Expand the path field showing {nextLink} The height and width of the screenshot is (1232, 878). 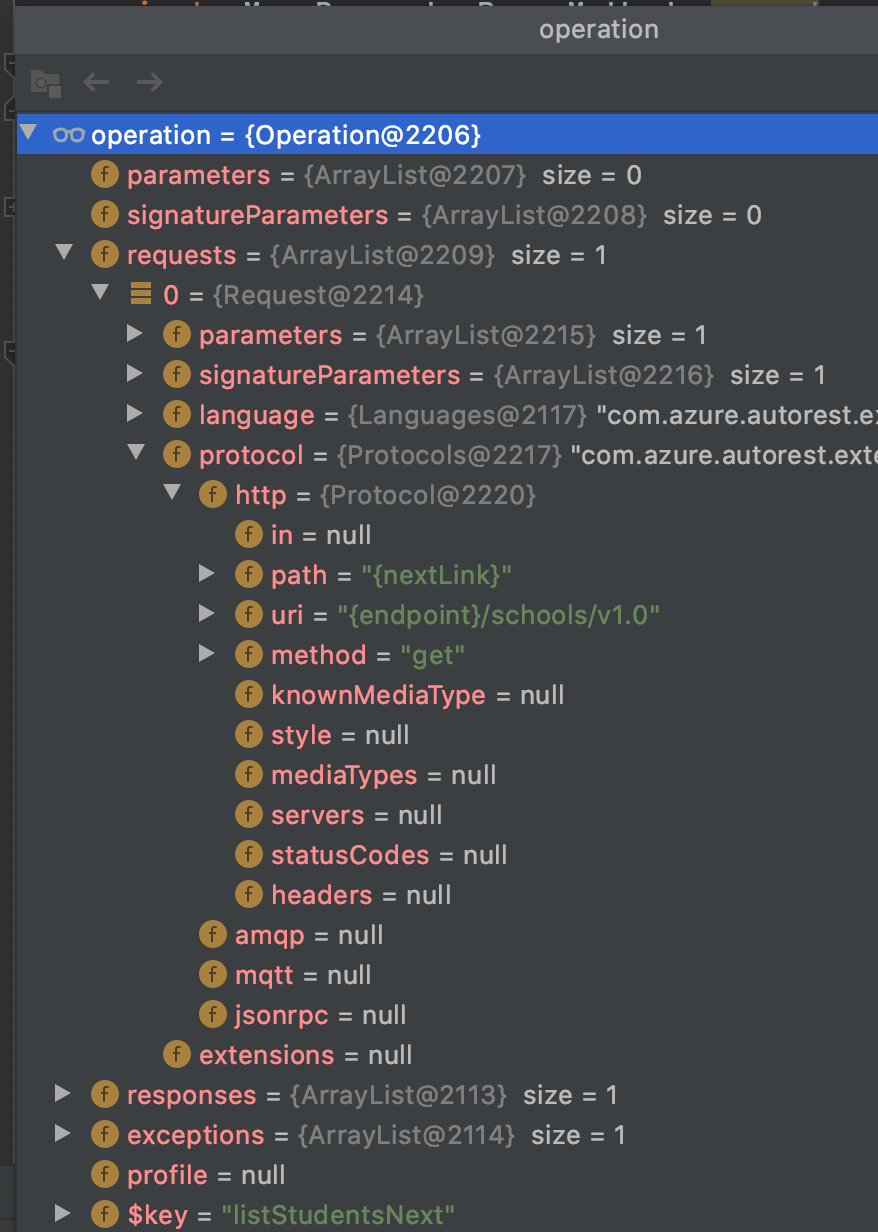point(208,573)
